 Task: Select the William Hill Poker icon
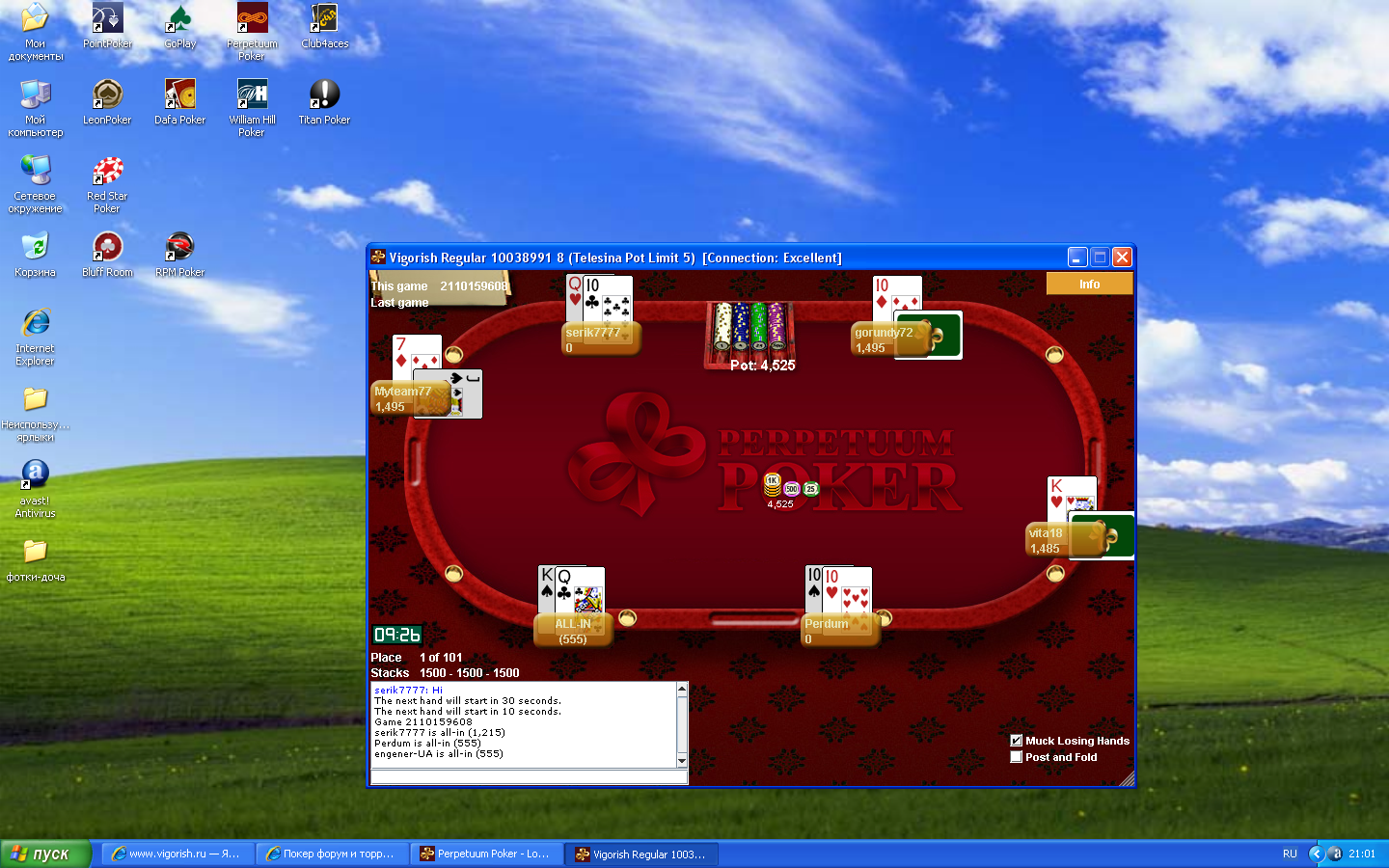click(x=252, y=108)
